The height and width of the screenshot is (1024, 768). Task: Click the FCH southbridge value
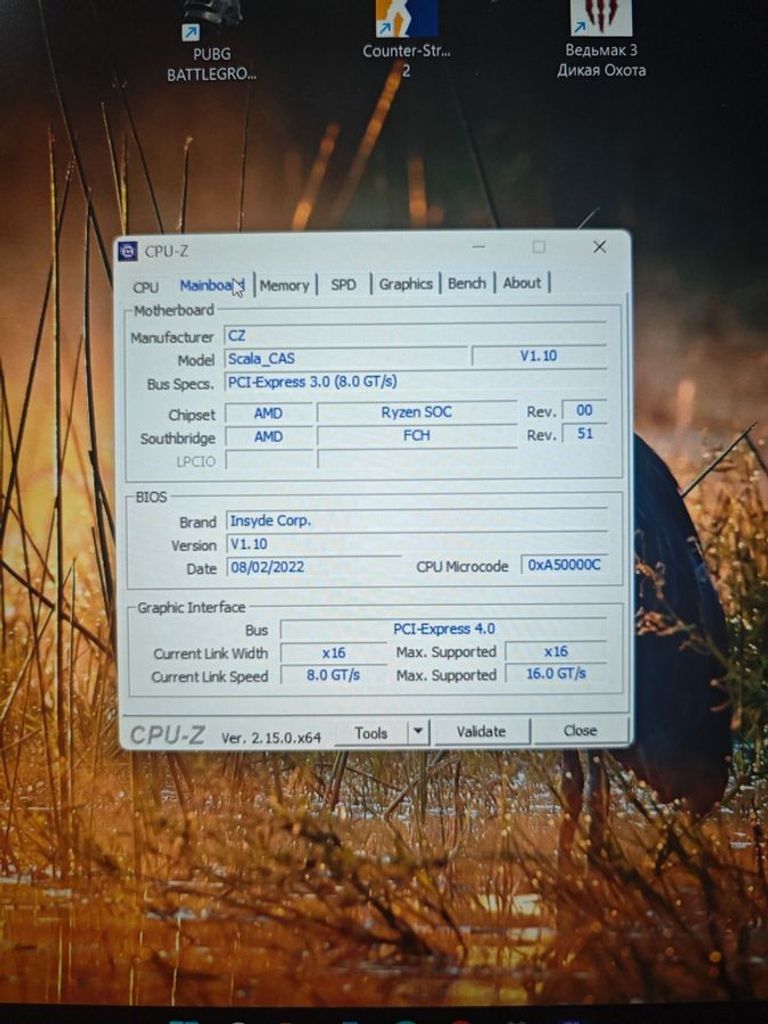coord(417,436)
